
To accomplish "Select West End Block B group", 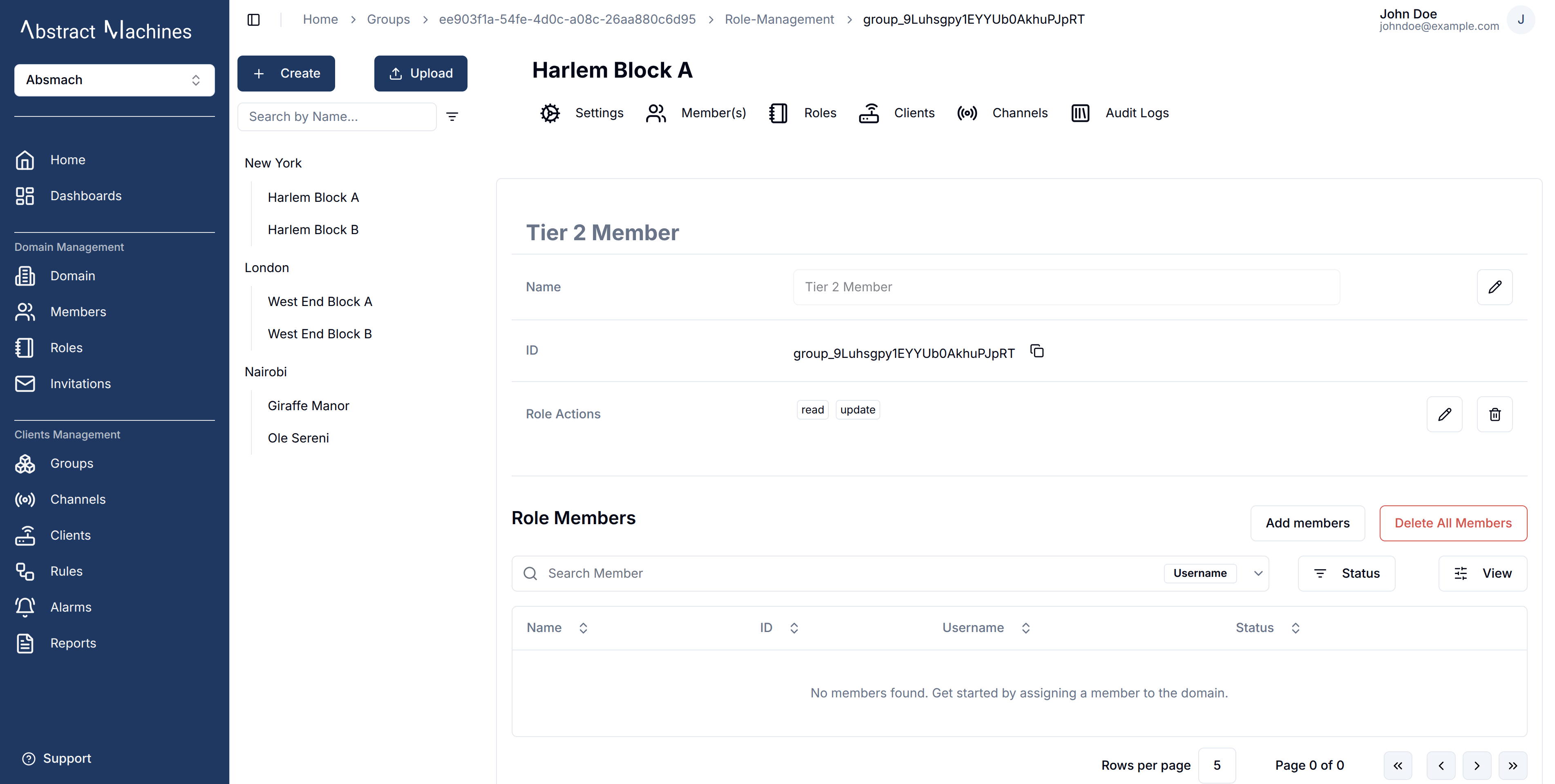I will click(320, 334).
